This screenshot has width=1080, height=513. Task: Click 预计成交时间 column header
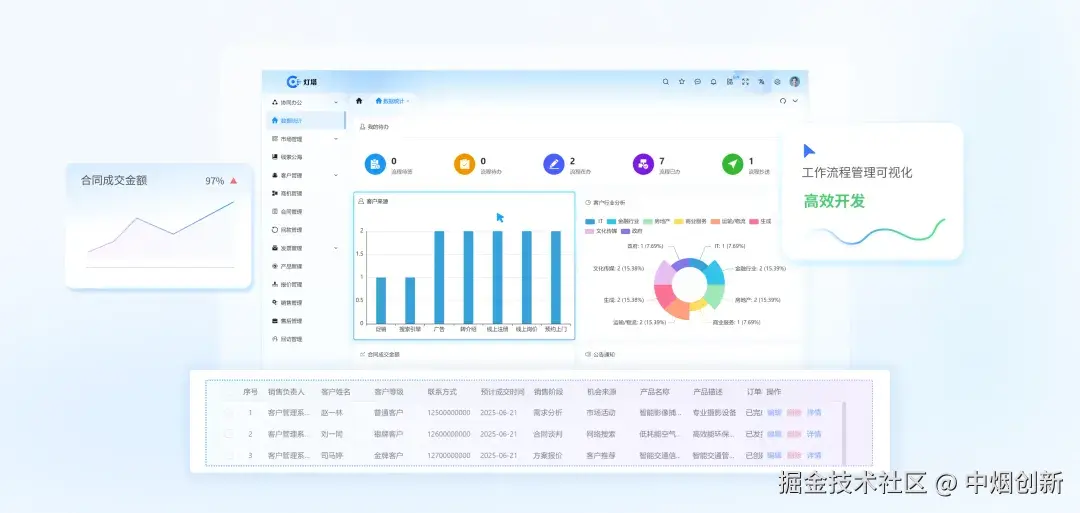pos(502,392)
